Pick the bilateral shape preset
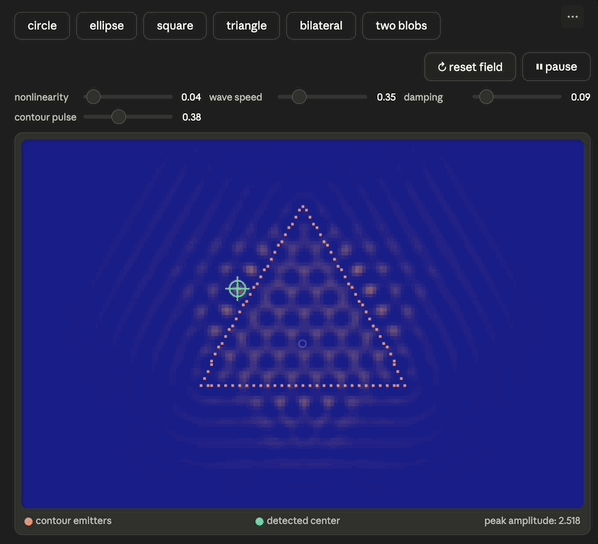Viewport: 598px width, 544px height. [x=321, y=26]
